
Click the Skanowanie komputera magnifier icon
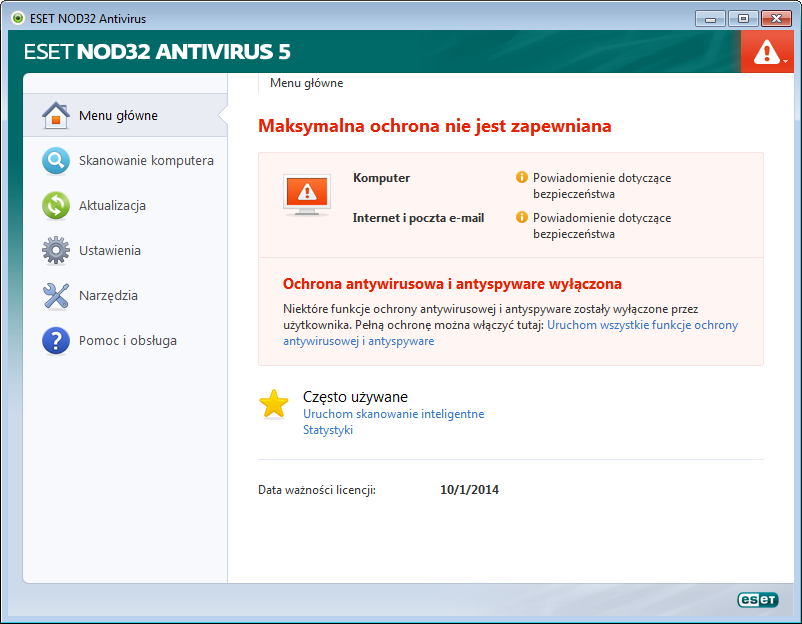click(x=56, y=161)
